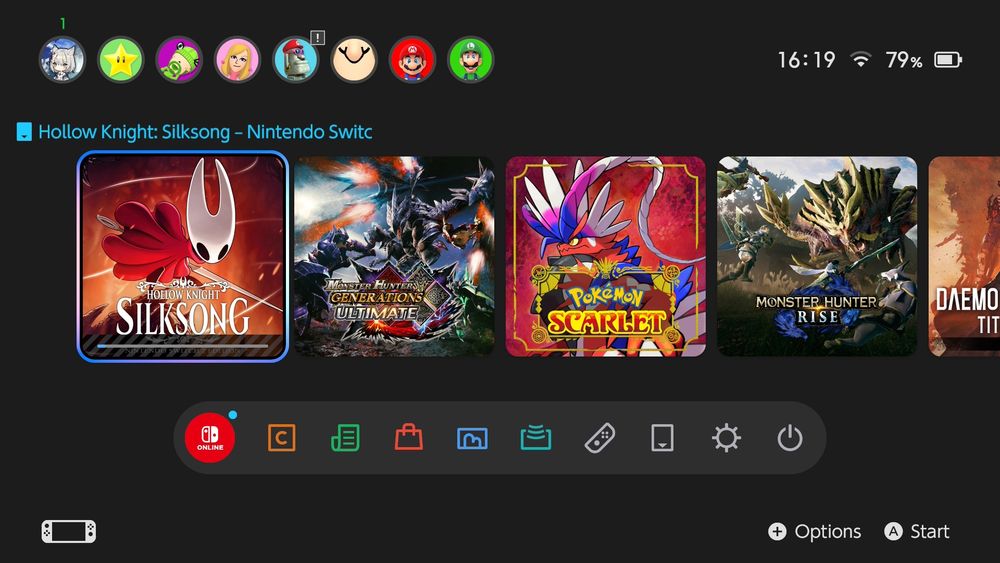Viewport: 1000px width, 563px height.
Task: Click Silksong download progress bar
Action: [x=182, y=346]
